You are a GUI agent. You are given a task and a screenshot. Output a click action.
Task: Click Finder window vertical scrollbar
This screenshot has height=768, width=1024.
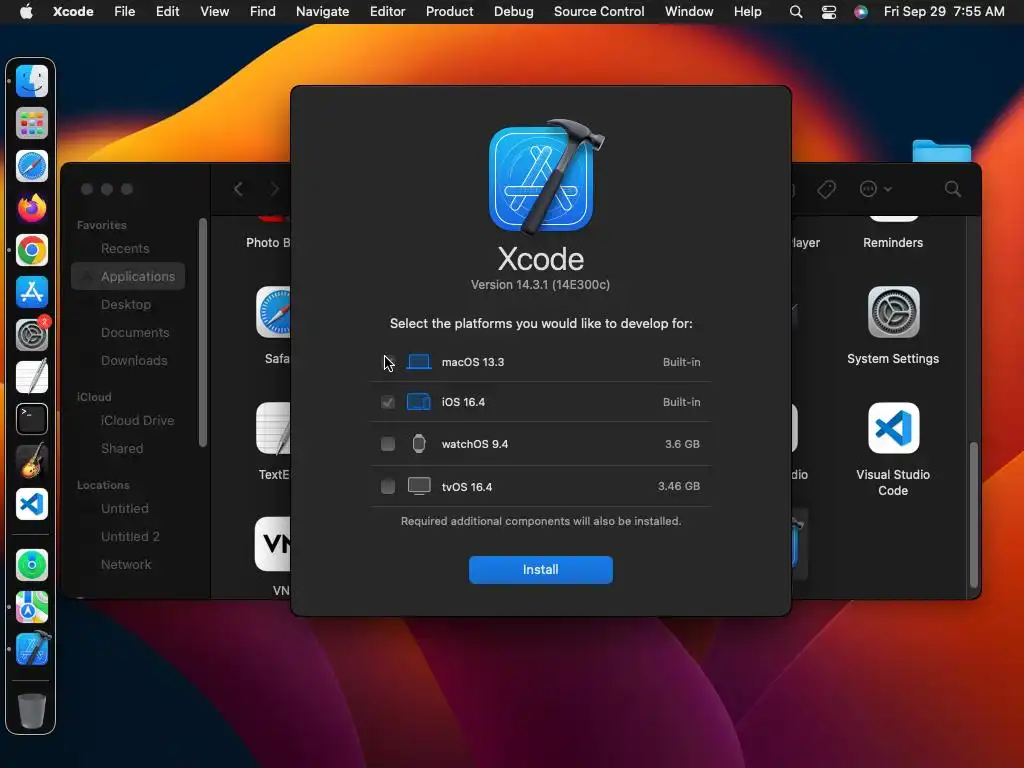coord(973,515)
